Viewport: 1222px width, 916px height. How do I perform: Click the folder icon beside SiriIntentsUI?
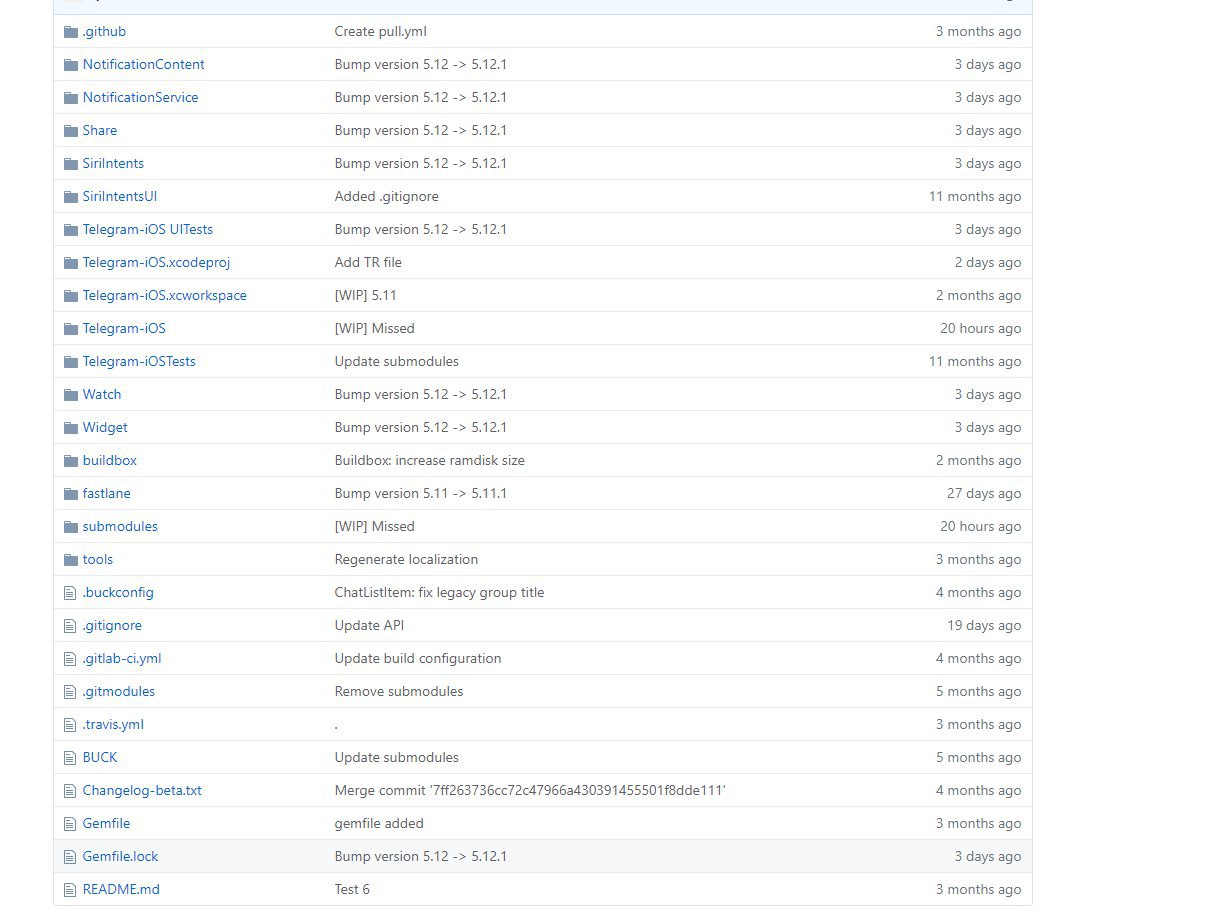(x=70, y=197)
